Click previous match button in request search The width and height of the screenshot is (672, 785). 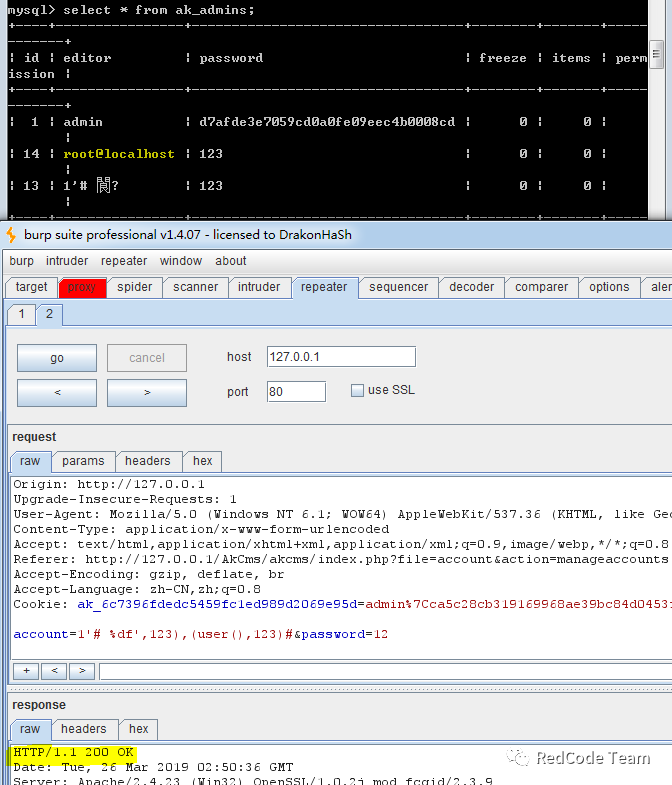click(x=54, y=671)
